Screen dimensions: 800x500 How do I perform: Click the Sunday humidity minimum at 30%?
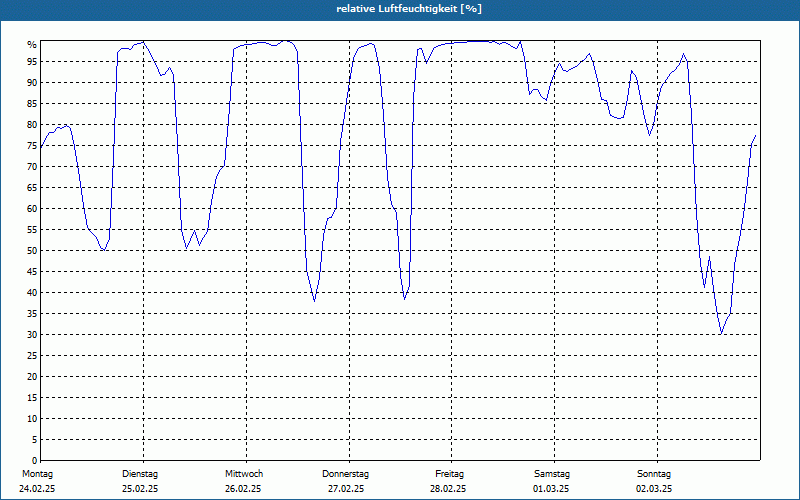tap(721, 334)
